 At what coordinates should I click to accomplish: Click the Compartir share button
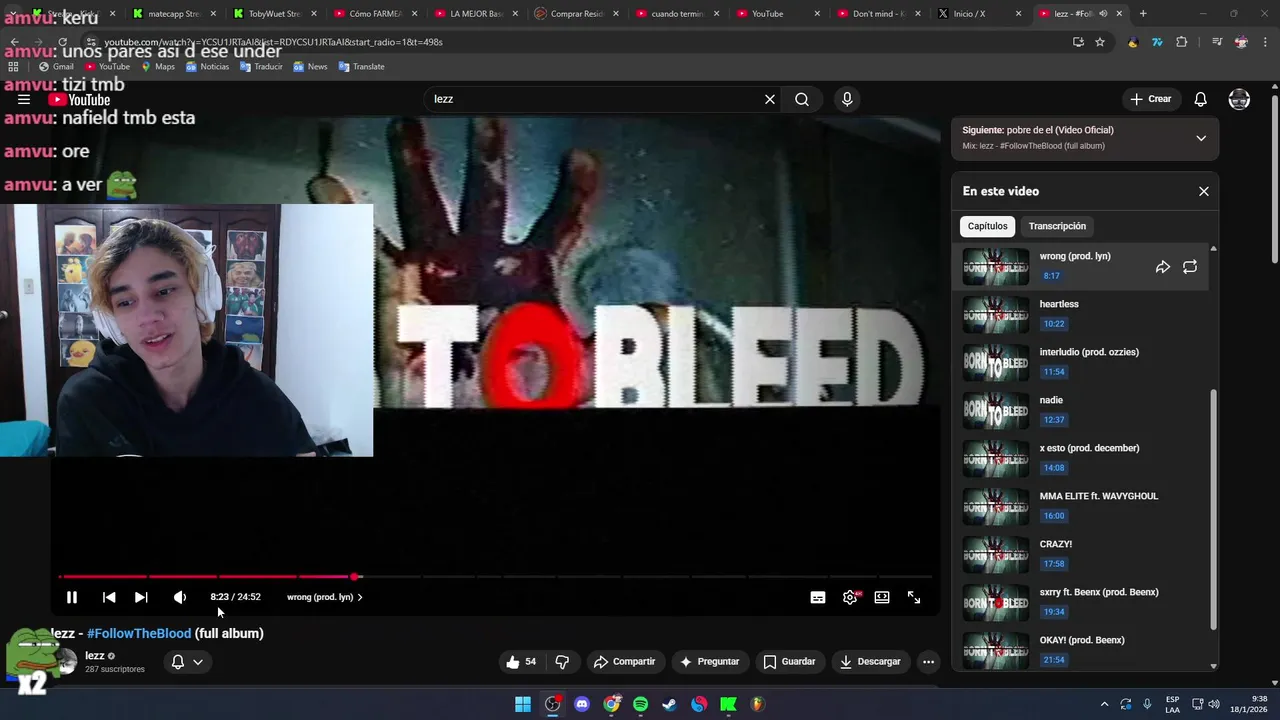coord(624,662)
